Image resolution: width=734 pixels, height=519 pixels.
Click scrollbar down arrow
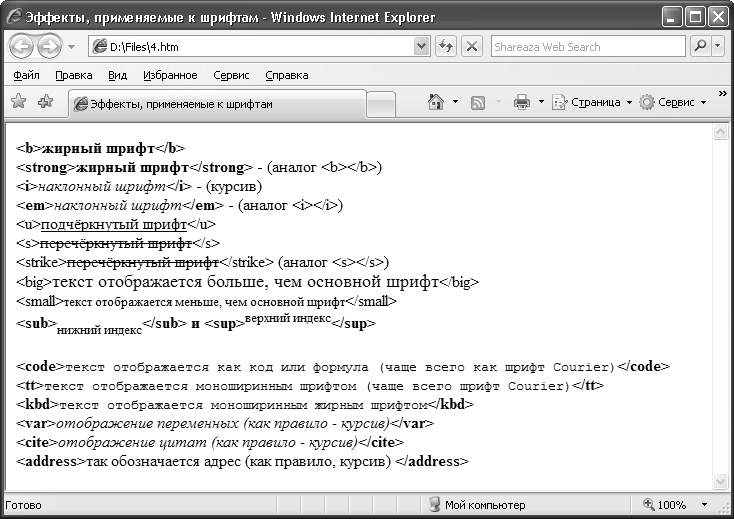click(x=720, y=482)
